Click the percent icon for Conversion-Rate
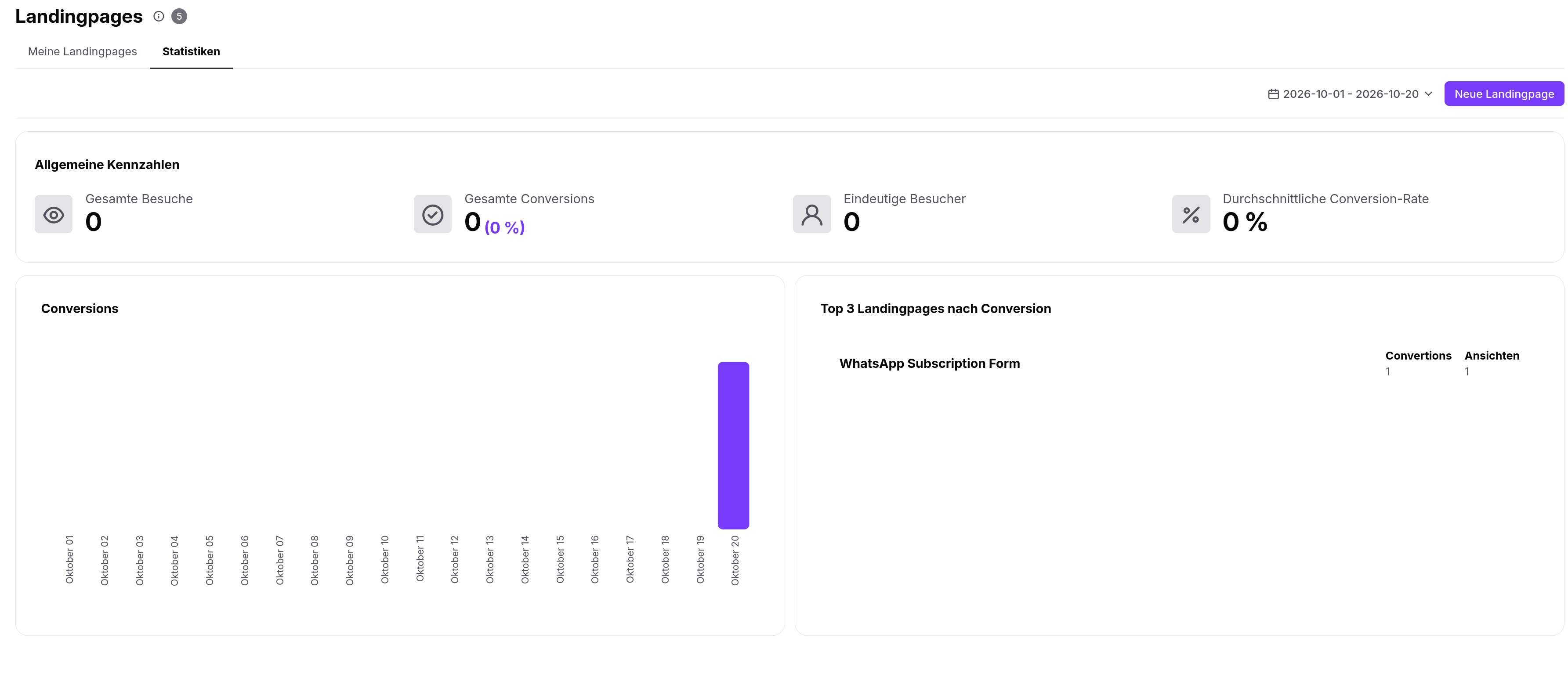Screen dimensions: 1568x684 tap(1191, 214)
